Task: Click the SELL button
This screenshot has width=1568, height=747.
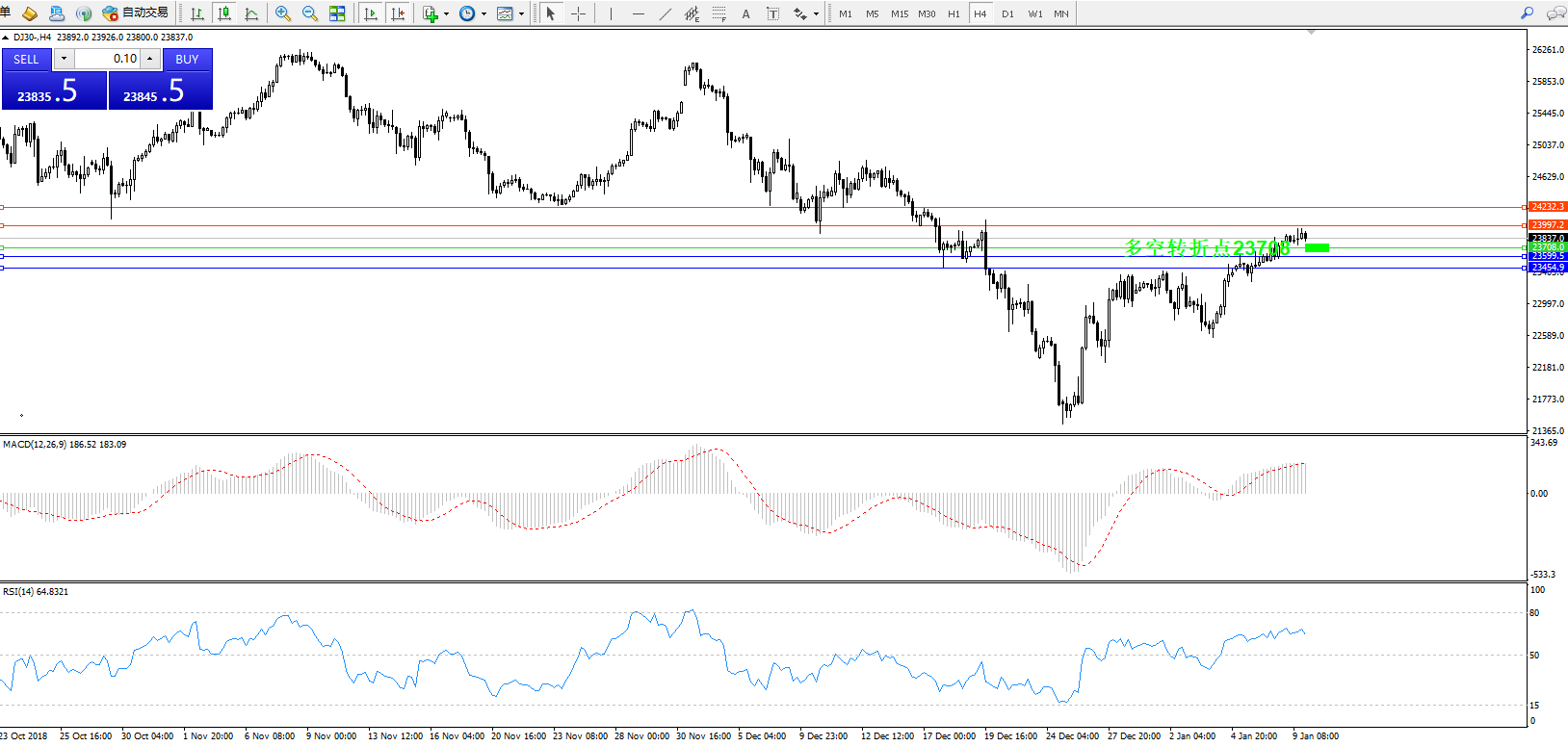Action: (26, 59)
